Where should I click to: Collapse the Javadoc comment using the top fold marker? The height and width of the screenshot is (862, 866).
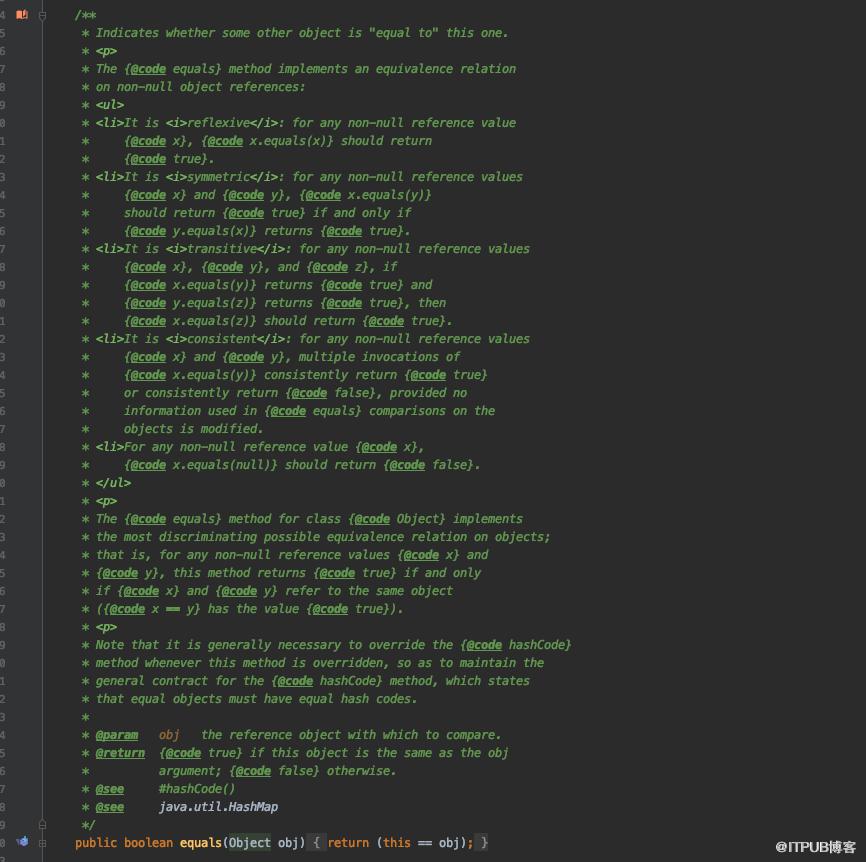[x=43, y=15]
